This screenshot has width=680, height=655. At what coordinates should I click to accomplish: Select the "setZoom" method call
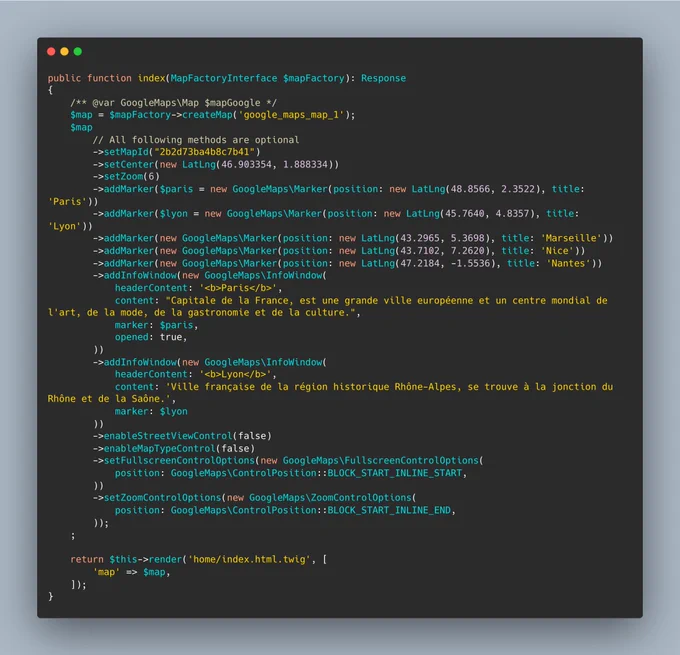pyautogui.click(x=123, y=177)
